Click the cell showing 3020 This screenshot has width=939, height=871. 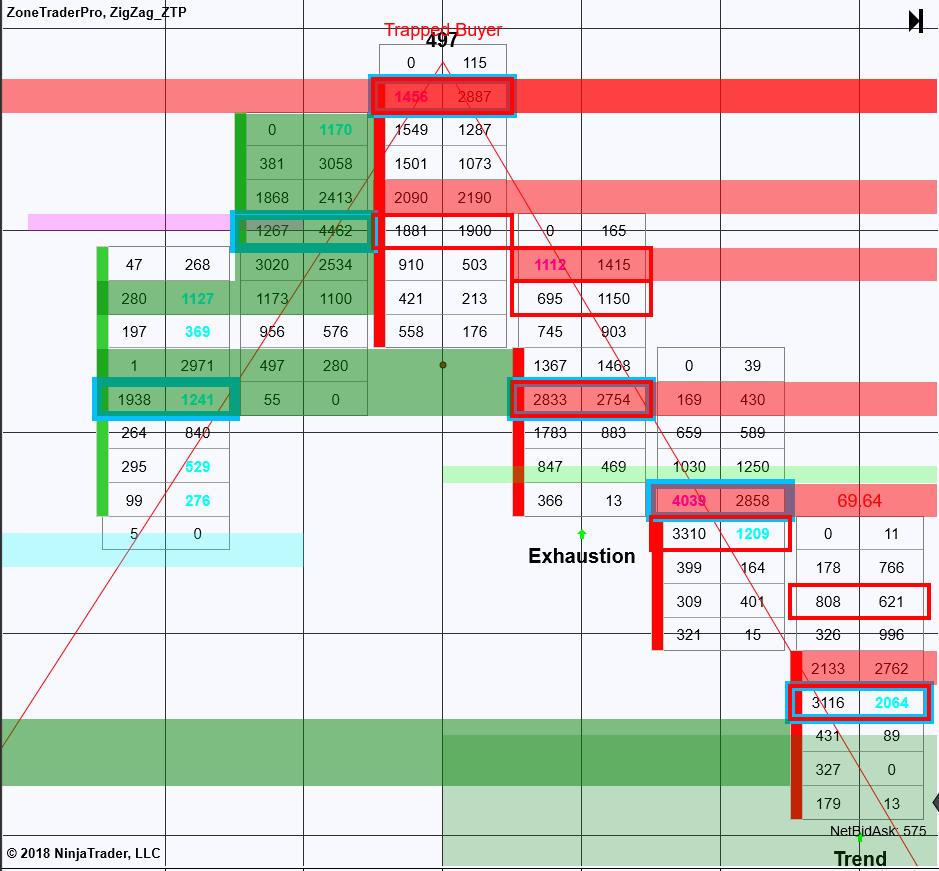coord(272,265)
